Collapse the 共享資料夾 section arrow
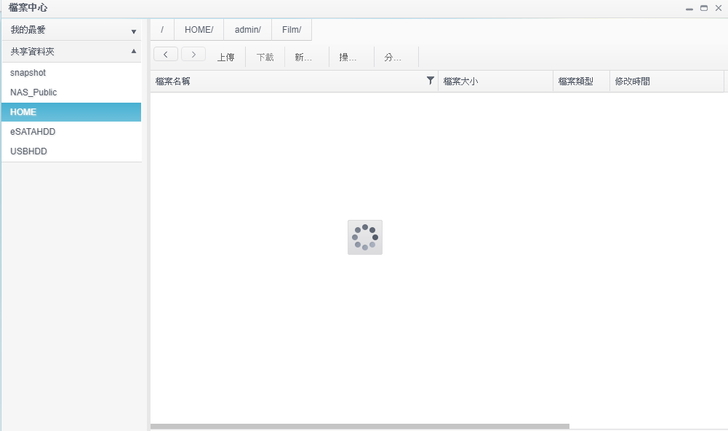The height and width of the screenshot is (431, 728). 134,51
